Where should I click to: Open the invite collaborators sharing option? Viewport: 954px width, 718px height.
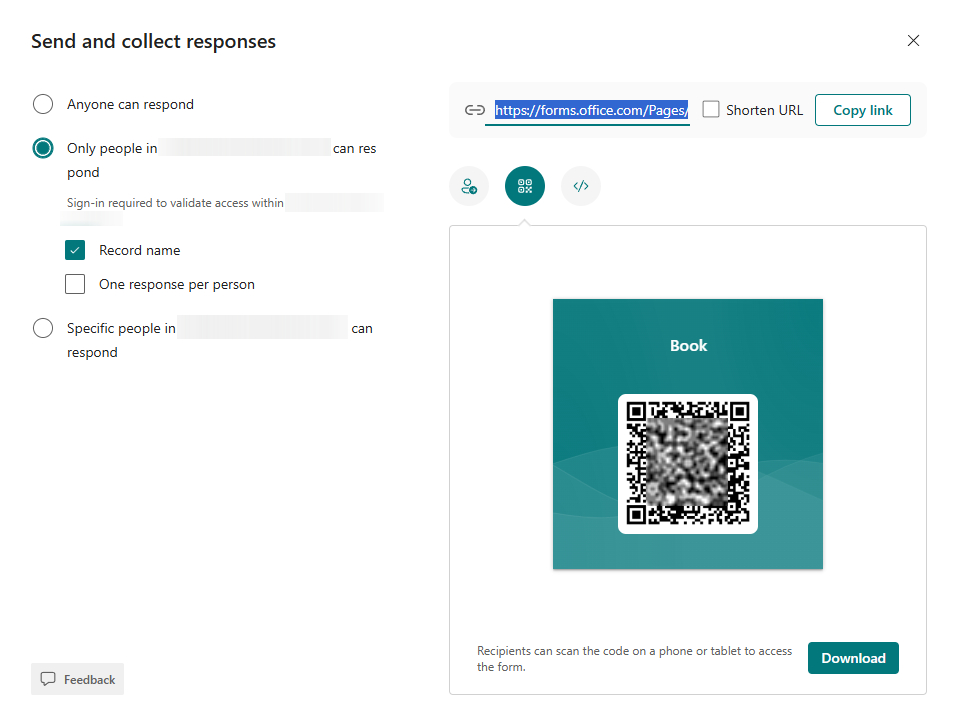tap(469, 186)
